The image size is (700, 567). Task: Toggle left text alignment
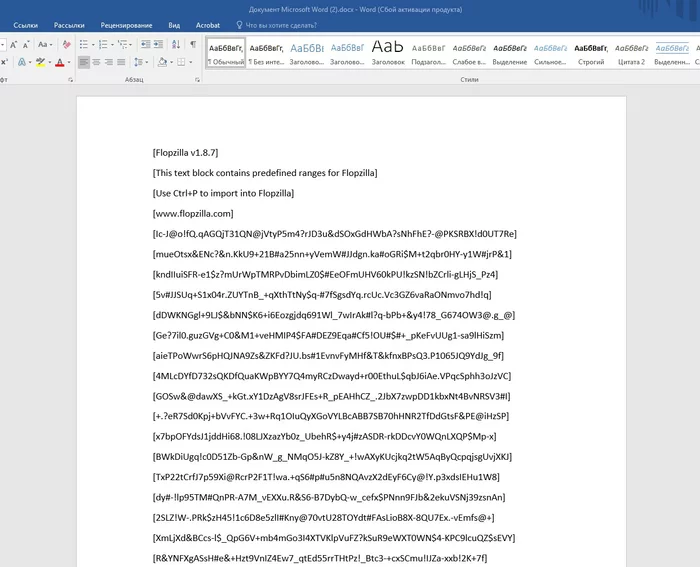(83, 62)
